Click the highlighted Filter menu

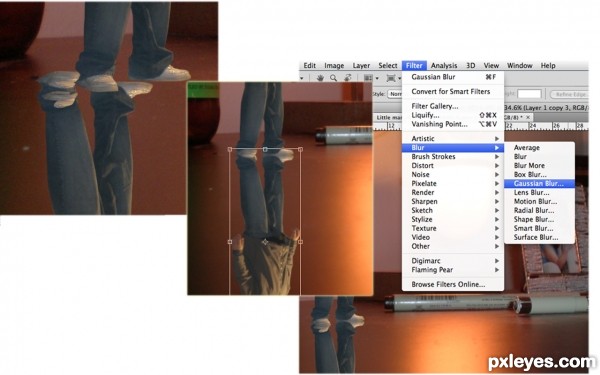(x=414, y=65)
